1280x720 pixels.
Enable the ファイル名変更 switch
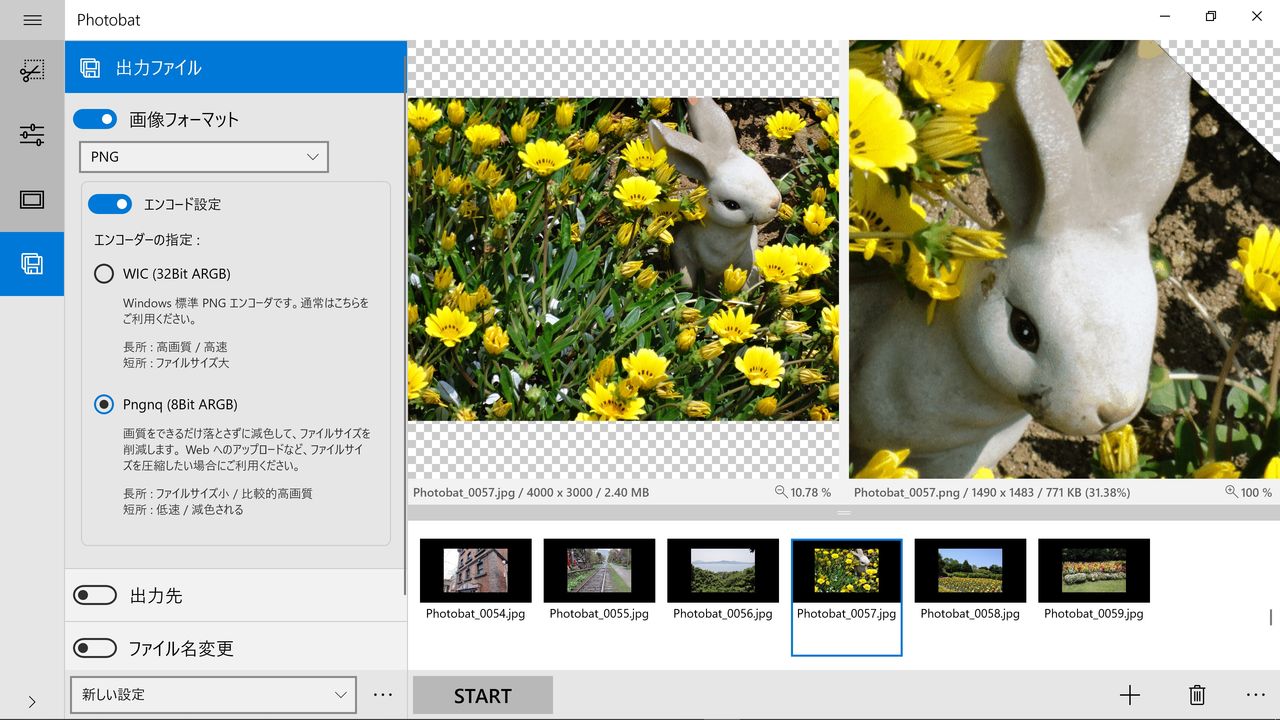tap(95, 649)
